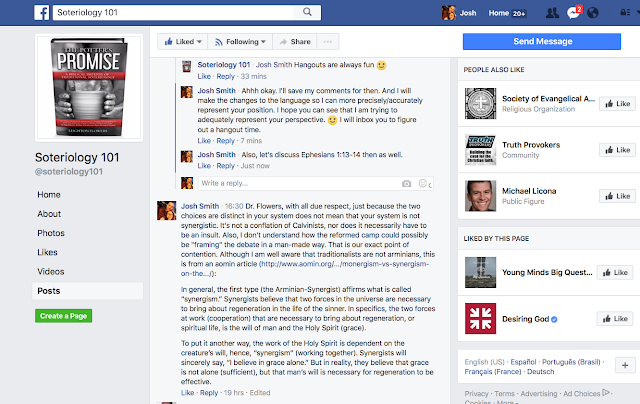Open the Likes section
Image resolution: width=640 pixels, height=404 pixels.
click(47, 252)
